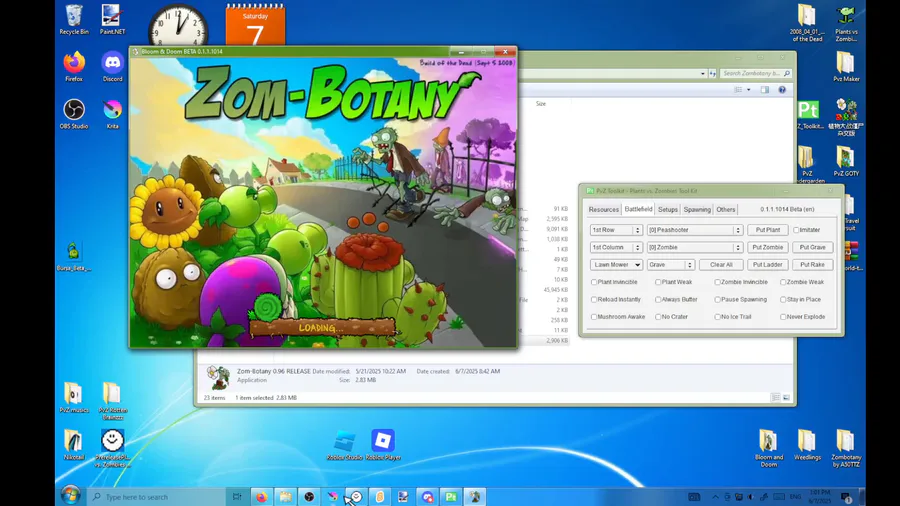Click the File Explorer taskbar icon

(x=285, y=497)
